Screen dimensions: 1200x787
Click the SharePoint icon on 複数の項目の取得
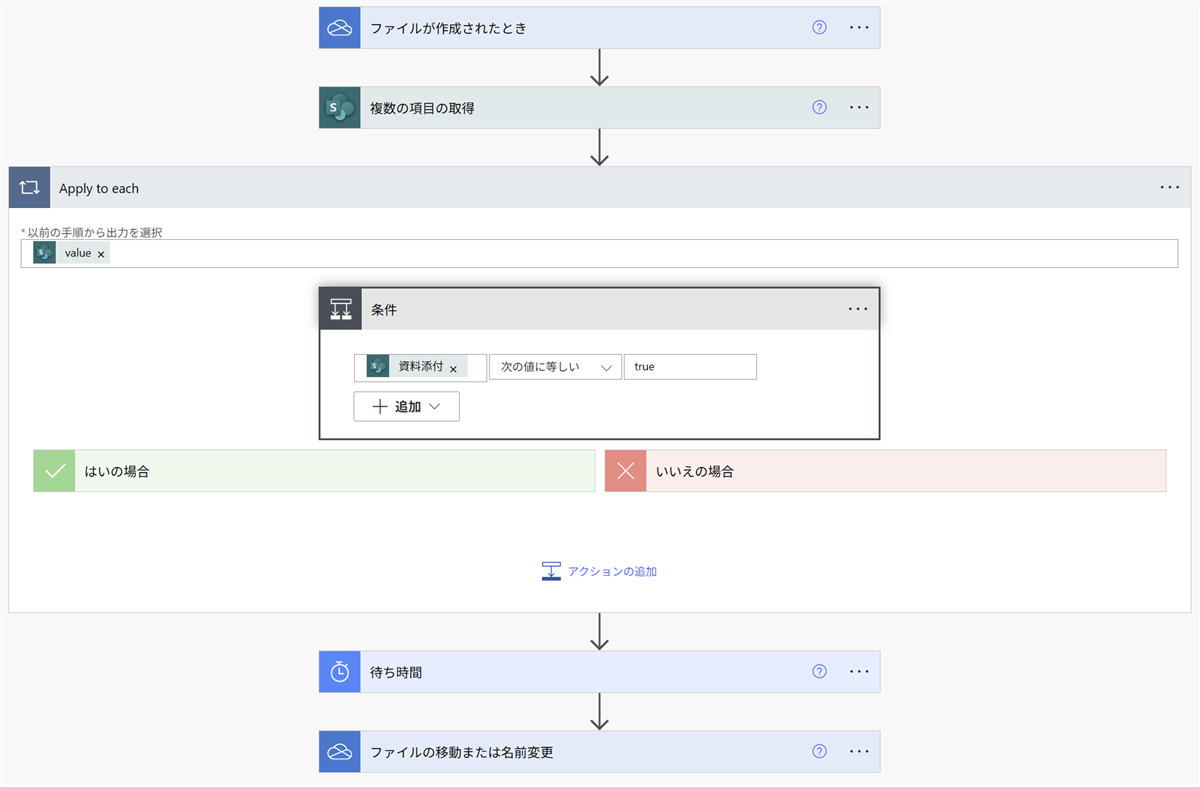339,108
